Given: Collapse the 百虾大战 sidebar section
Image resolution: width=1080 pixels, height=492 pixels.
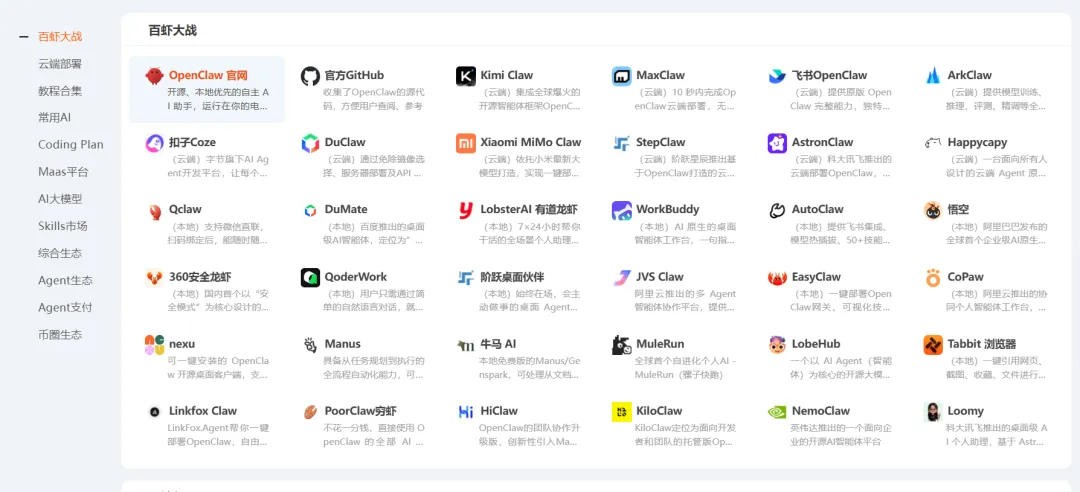Looking at the screenshot, I should (x=24, y=37).
